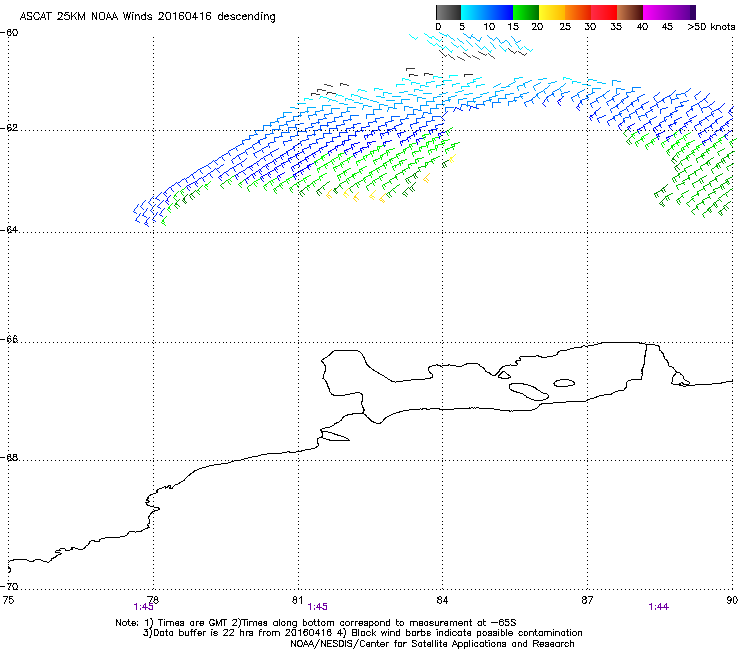The height and width of the screenshot is (650, 740).
Task: Click the 90 longitude axis label
Action: click(x=732, y=600)
